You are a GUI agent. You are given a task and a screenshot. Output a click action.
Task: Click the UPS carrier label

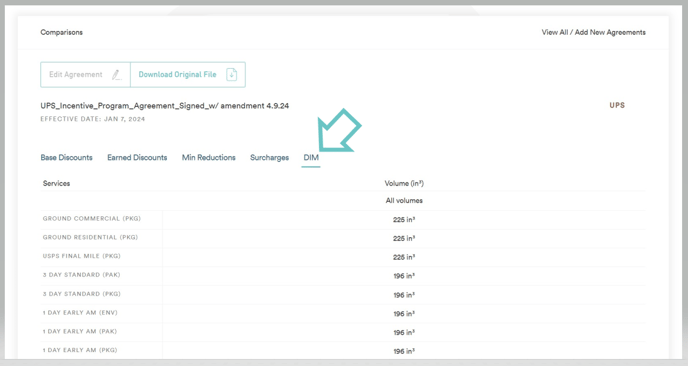(617, 105)
